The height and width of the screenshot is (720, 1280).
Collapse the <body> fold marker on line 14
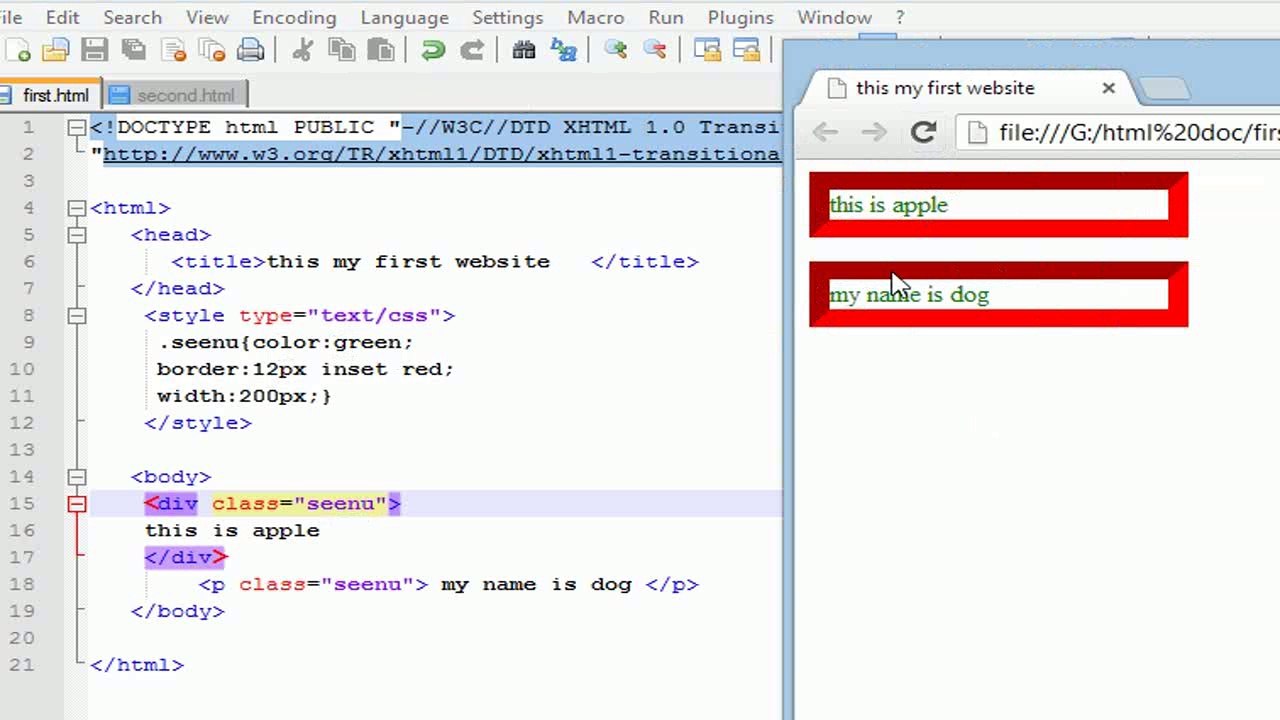(x=77, y=477)
